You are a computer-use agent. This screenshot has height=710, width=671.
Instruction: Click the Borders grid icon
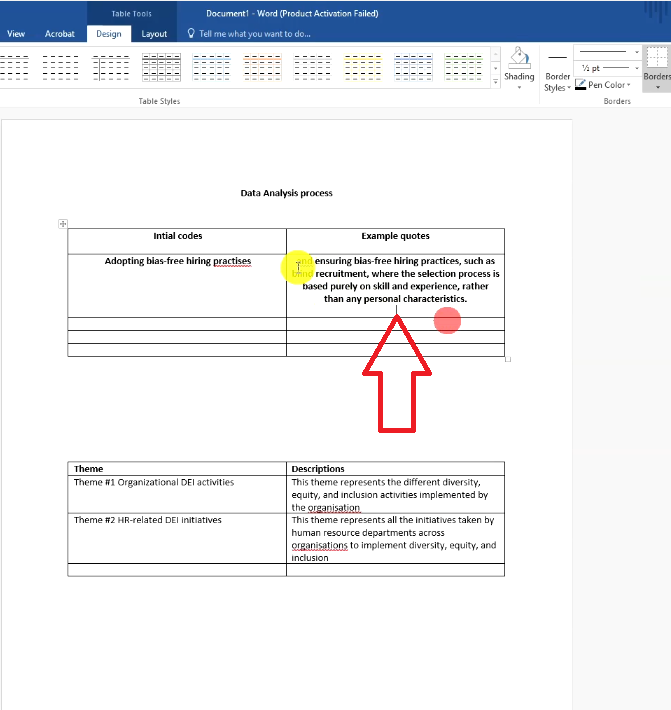pyautogui.click(x=657, y=58)
